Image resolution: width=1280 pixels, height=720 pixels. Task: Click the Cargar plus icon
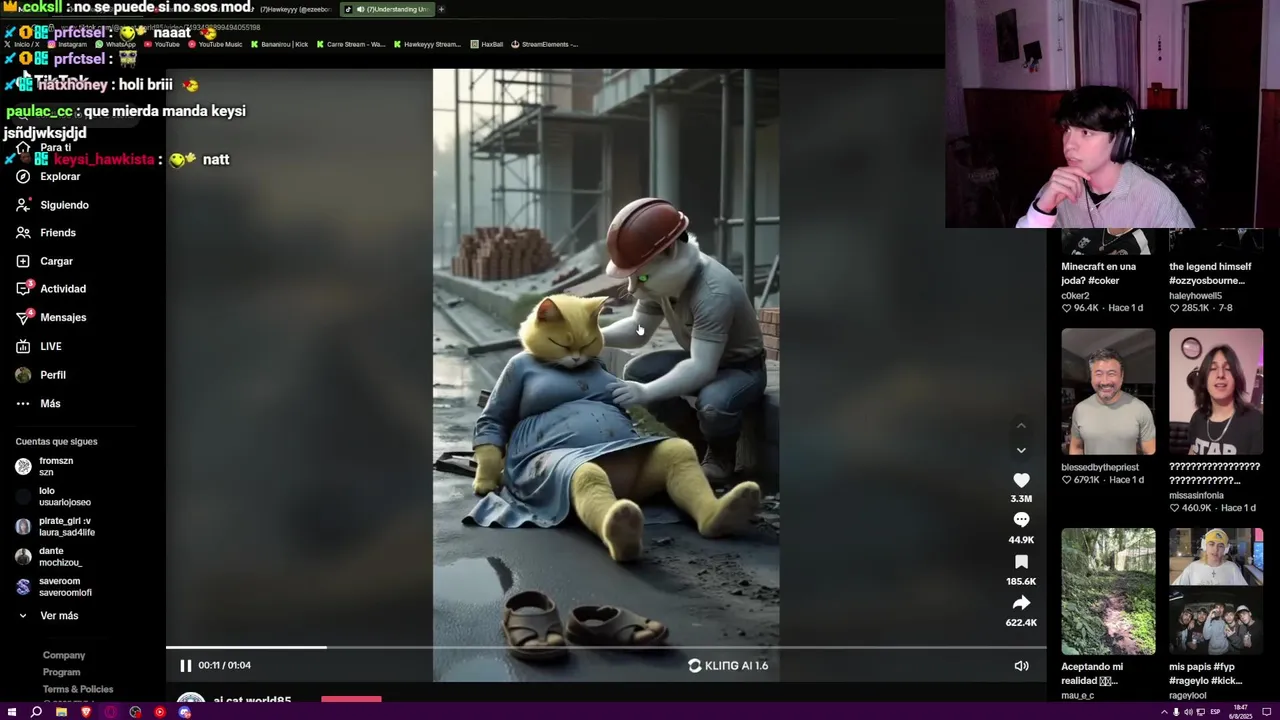[x=23, y=261]
